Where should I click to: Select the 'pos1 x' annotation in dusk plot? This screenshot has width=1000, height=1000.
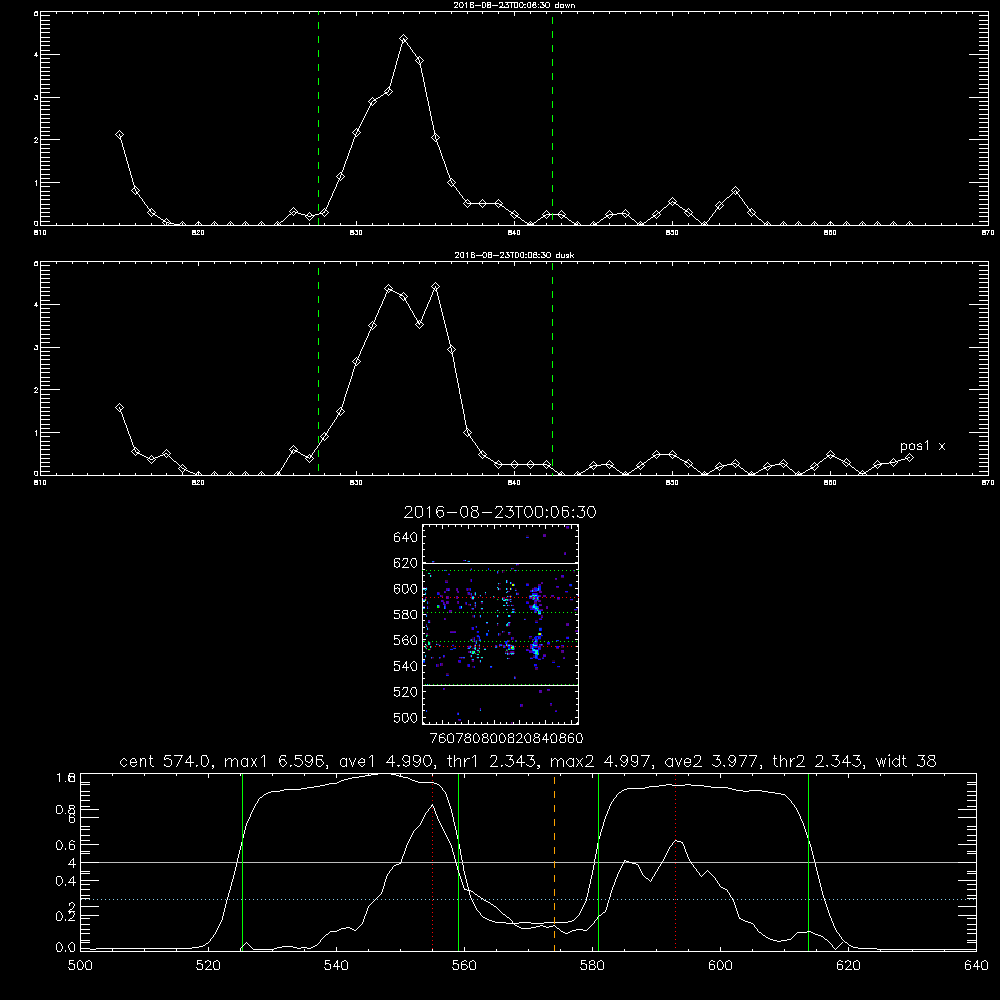coord(922,446)
